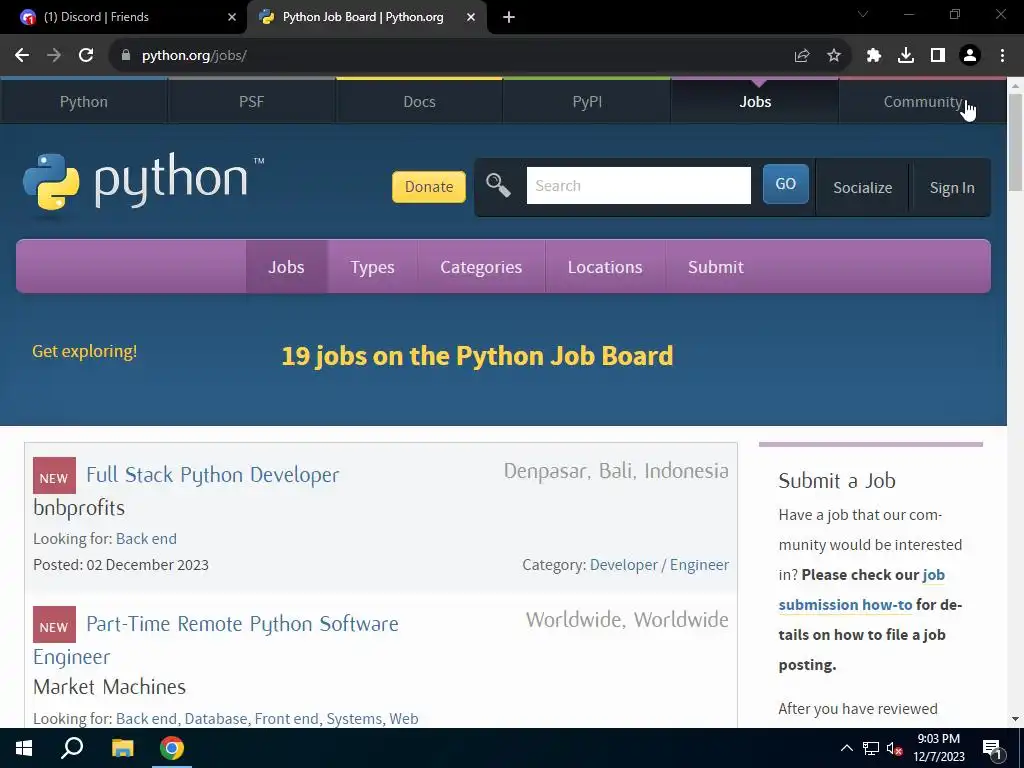Open Chrome from the taskbar
Screen dimensions: 1024x768
coord(172,748)
